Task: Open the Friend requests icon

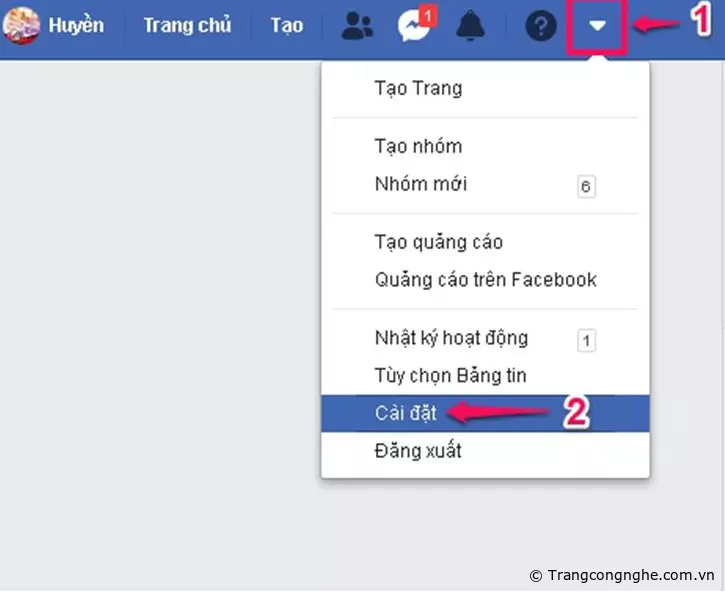Action: tap(356, 26)
